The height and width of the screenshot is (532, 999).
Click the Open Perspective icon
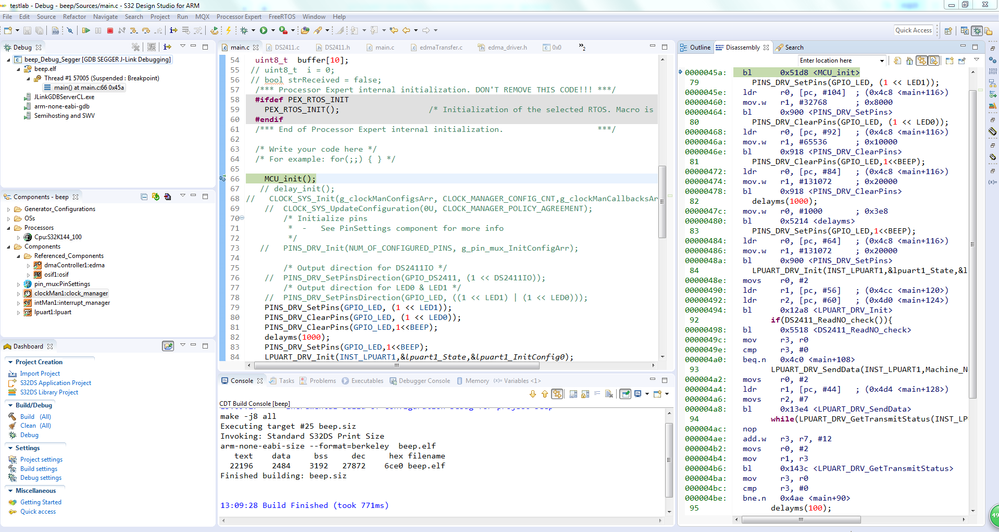tap(948, 31)
